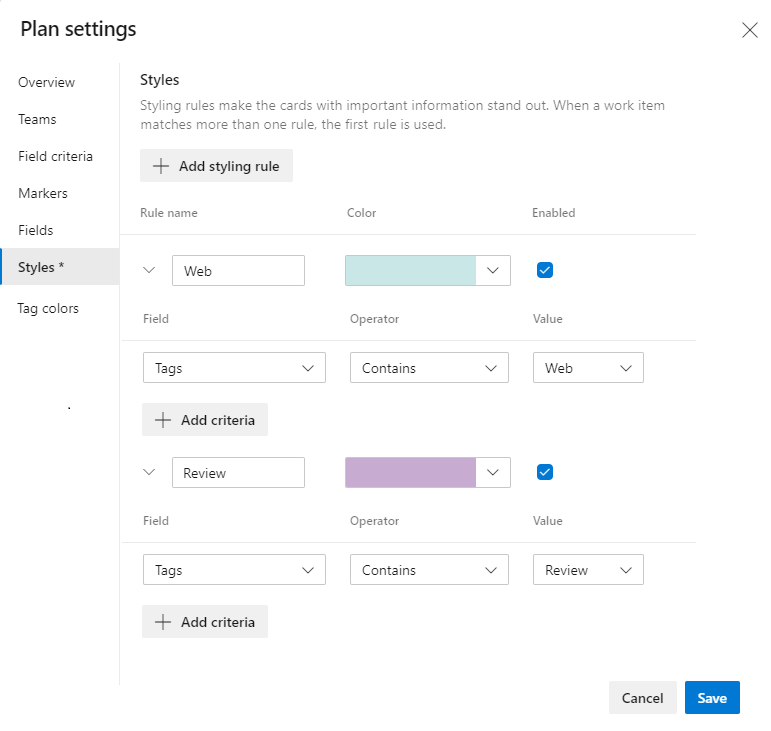Open Contains operator dropdown in Review rule
Image resolution: width=771 pixels, height=731 pixels.
tap(429, 570)
